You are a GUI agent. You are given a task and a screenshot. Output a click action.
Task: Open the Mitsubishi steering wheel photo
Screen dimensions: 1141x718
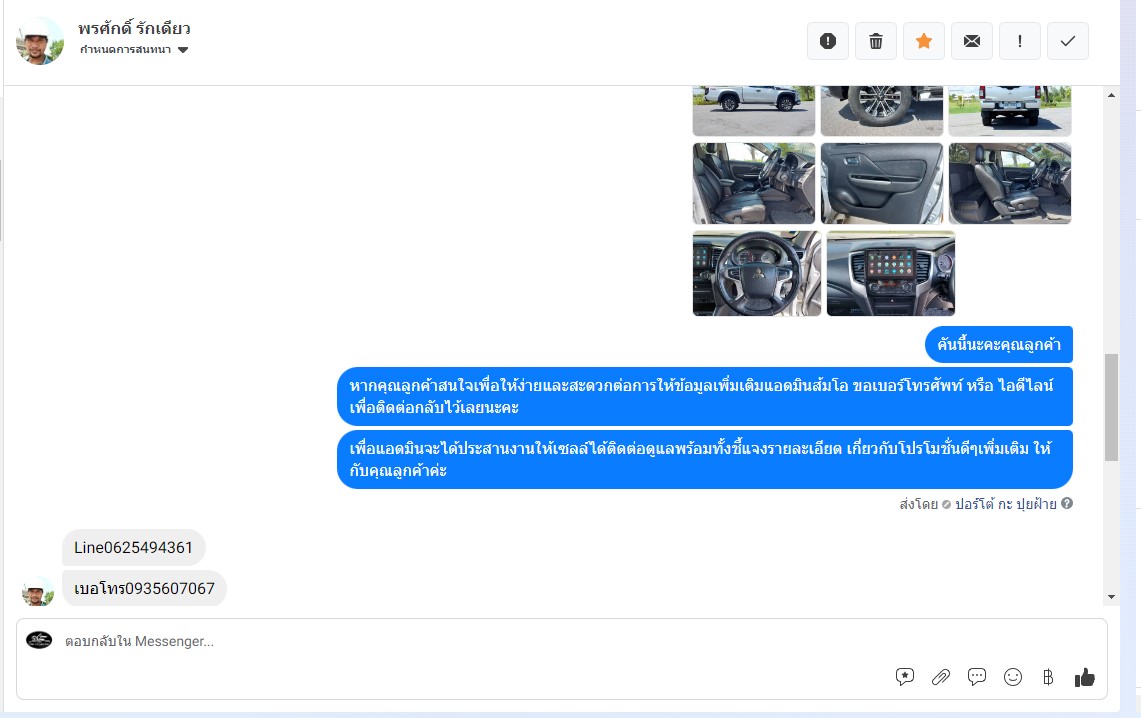coord(757,274)
